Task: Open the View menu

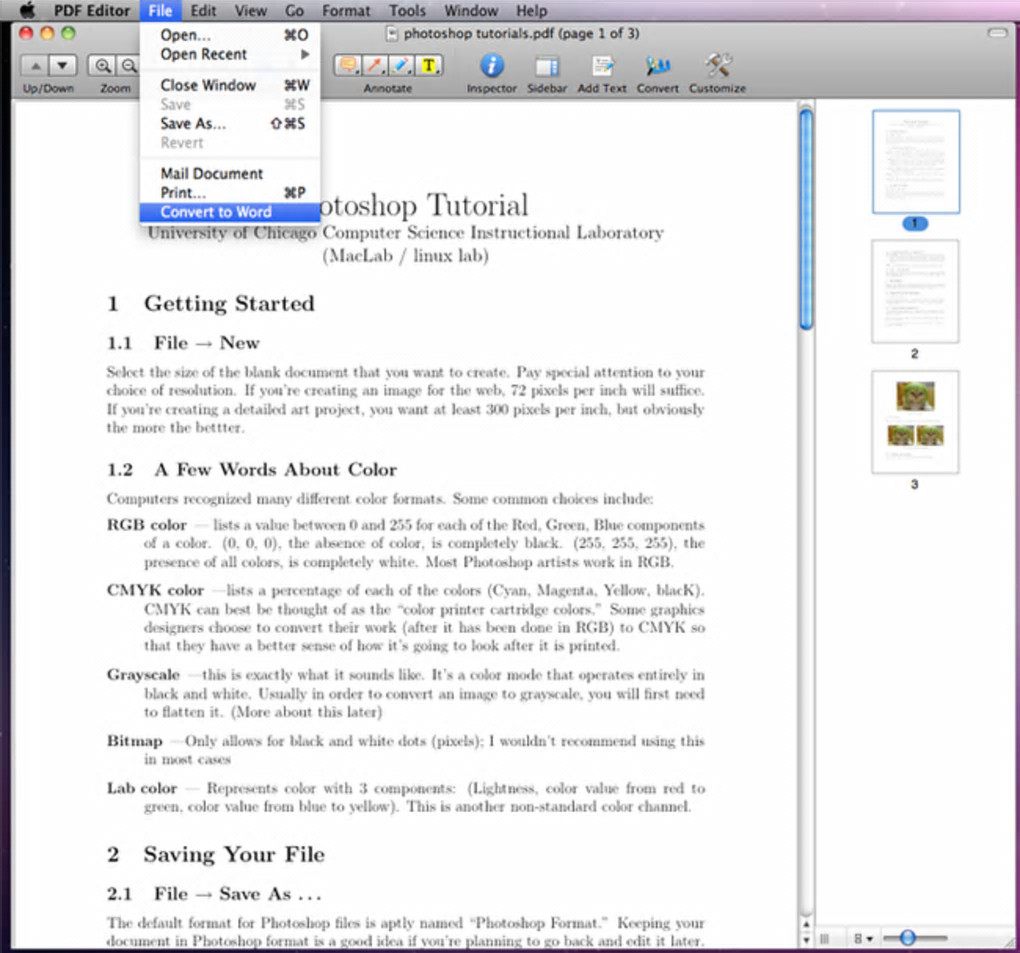Action: click(x=250, y=10)
